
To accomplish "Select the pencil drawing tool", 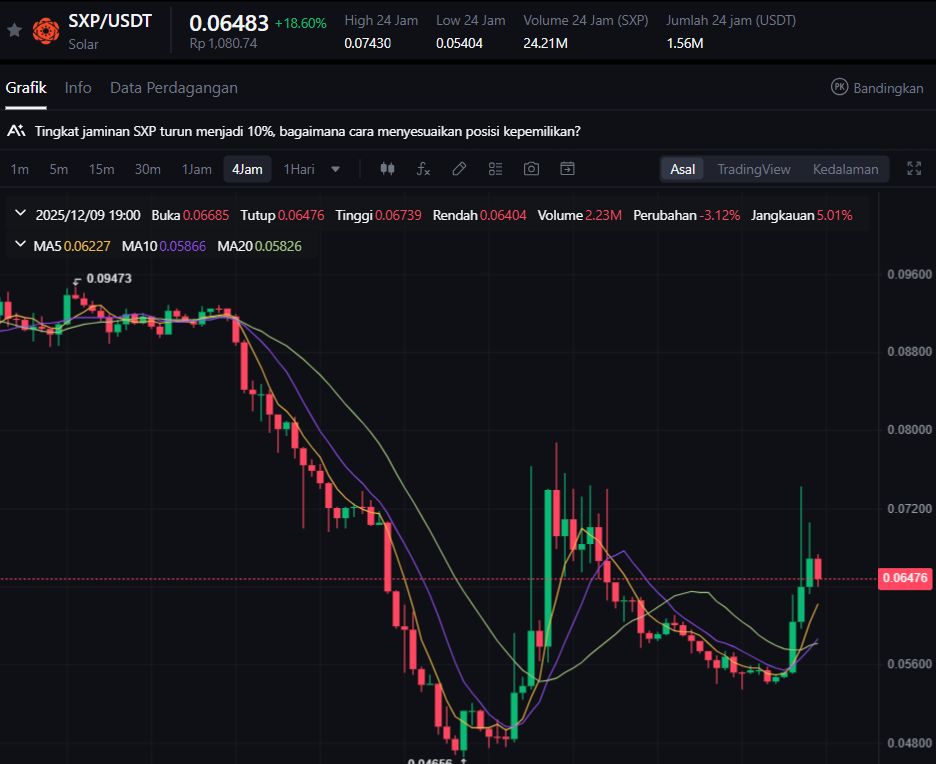I will (459, 169).
